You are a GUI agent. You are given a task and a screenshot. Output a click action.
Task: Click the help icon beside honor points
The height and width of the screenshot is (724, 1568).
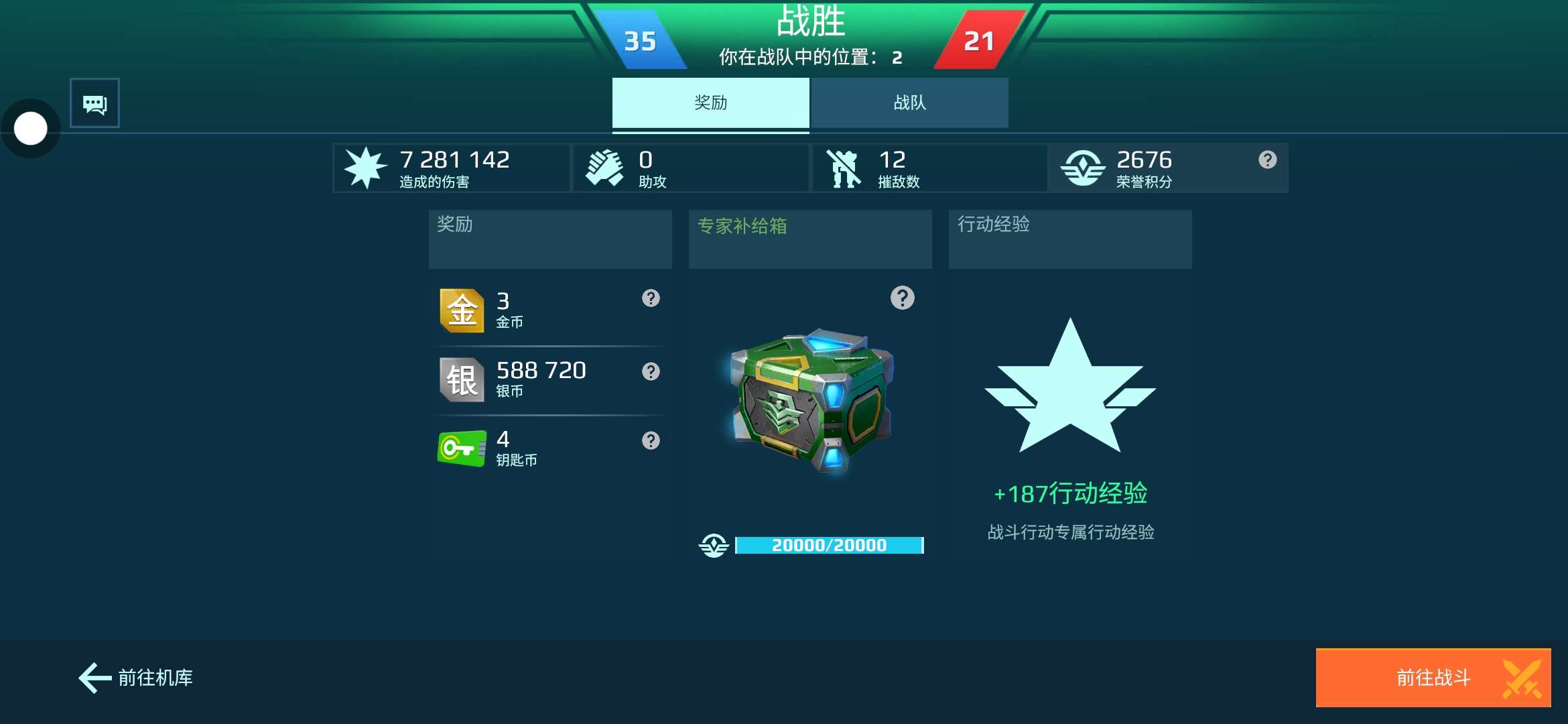1267,160
